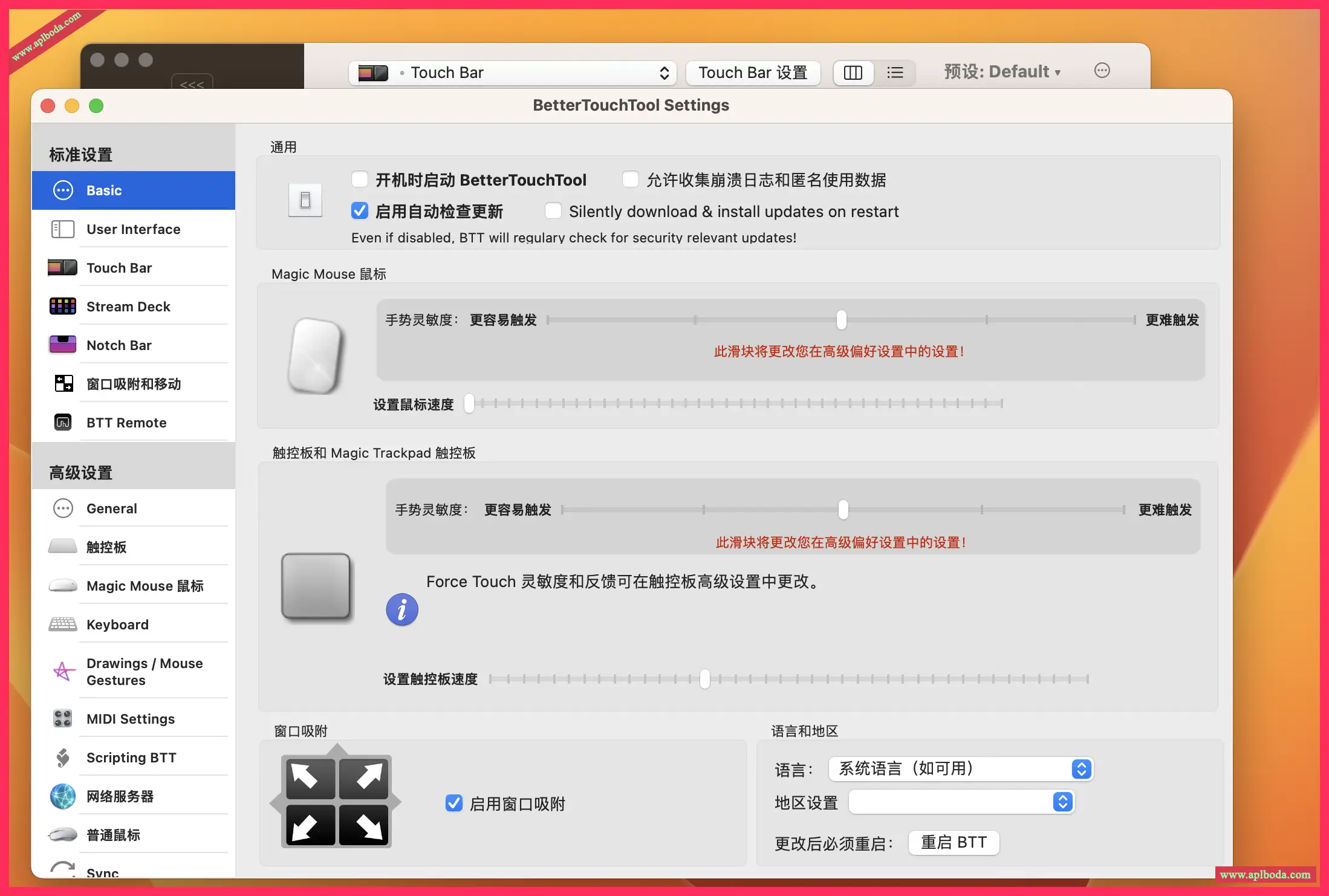Enable launching BetterTouchTool at startup
Viewport: 1329px width, 896px height.
click(x=360, y=179)
